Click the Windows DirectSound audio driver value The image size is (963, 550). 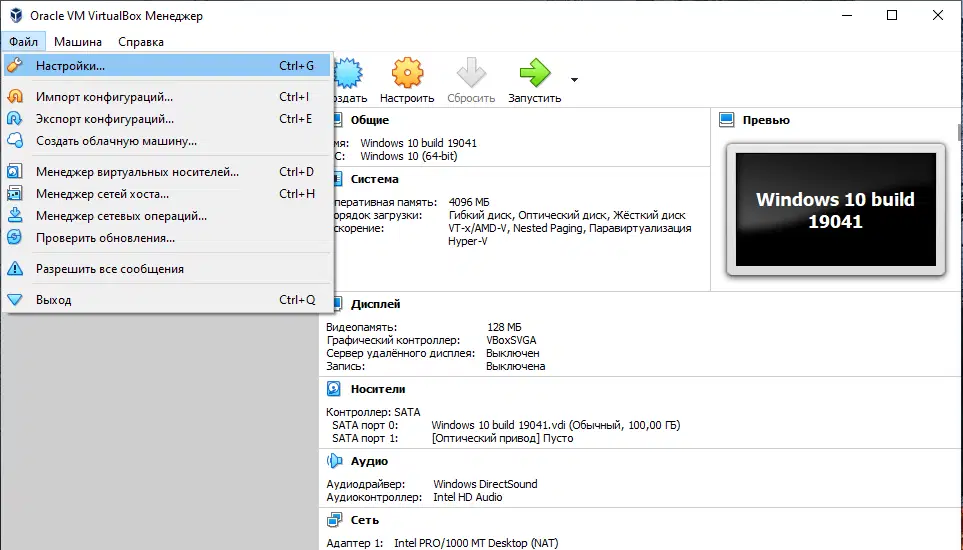coord(485,484)
